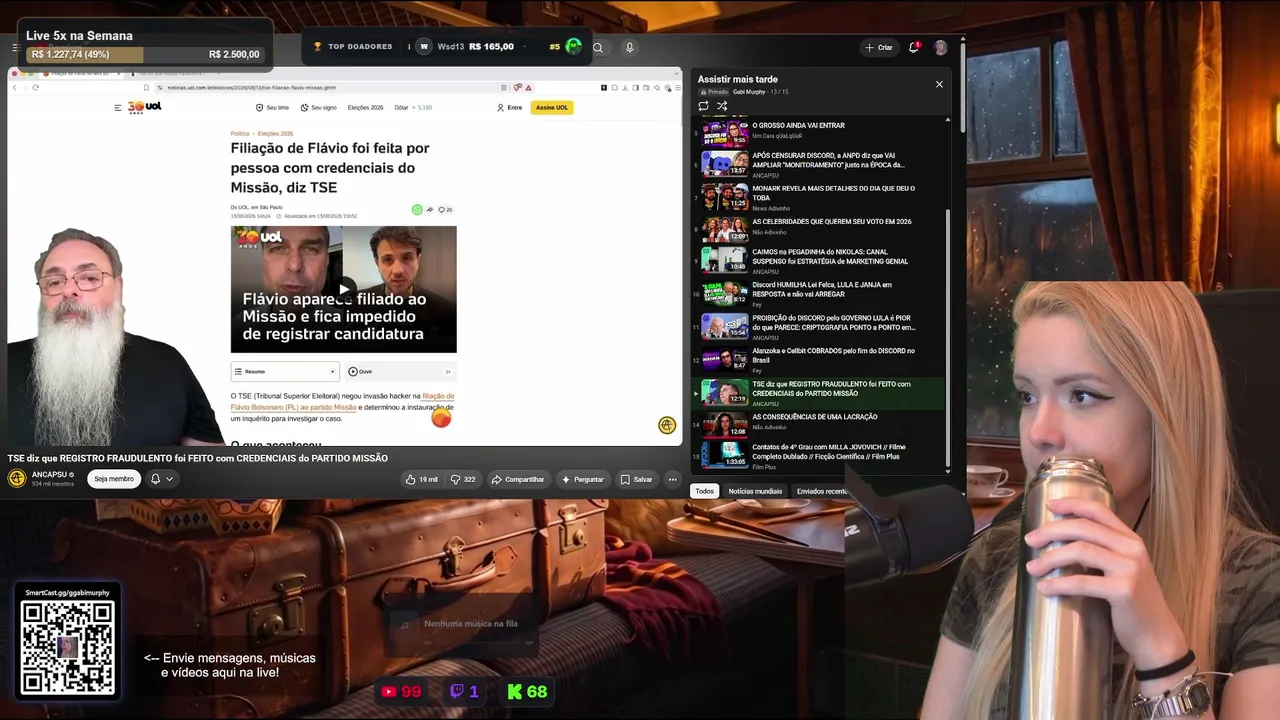Expand the Resumo dropdown in the article
Image resolution: width=1280 pixels, height=720 pixels.
click(x=285, y=371)
